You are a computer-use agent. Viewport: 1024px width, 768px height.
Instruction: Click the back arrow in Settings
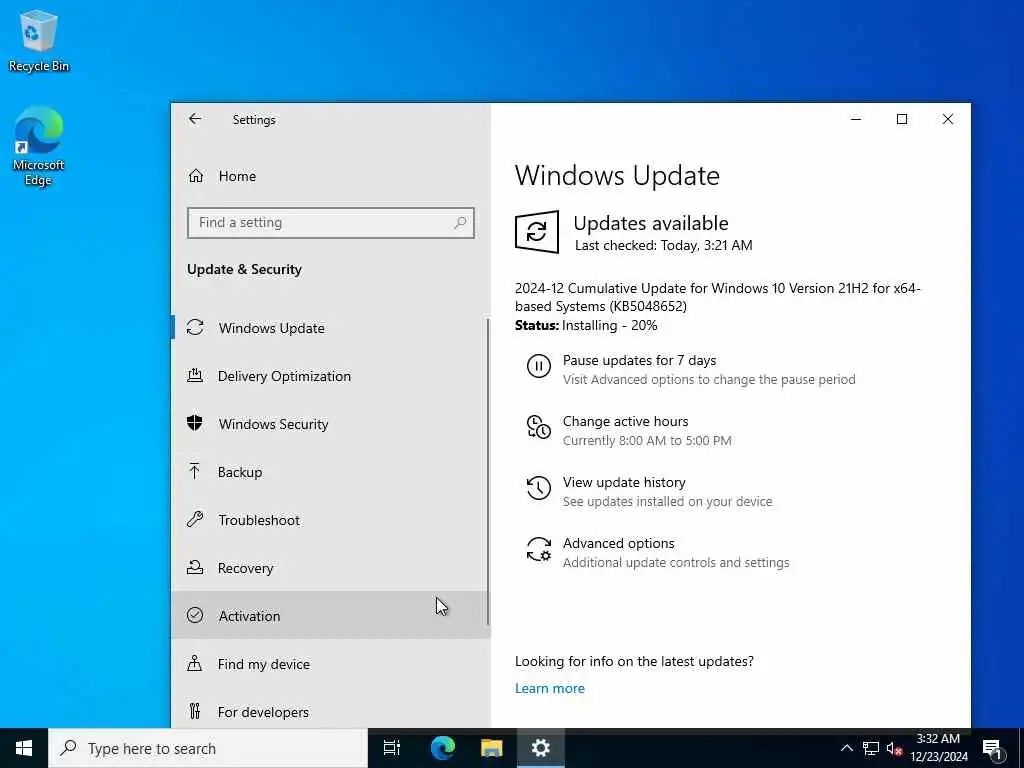click(x=195, y=119)
